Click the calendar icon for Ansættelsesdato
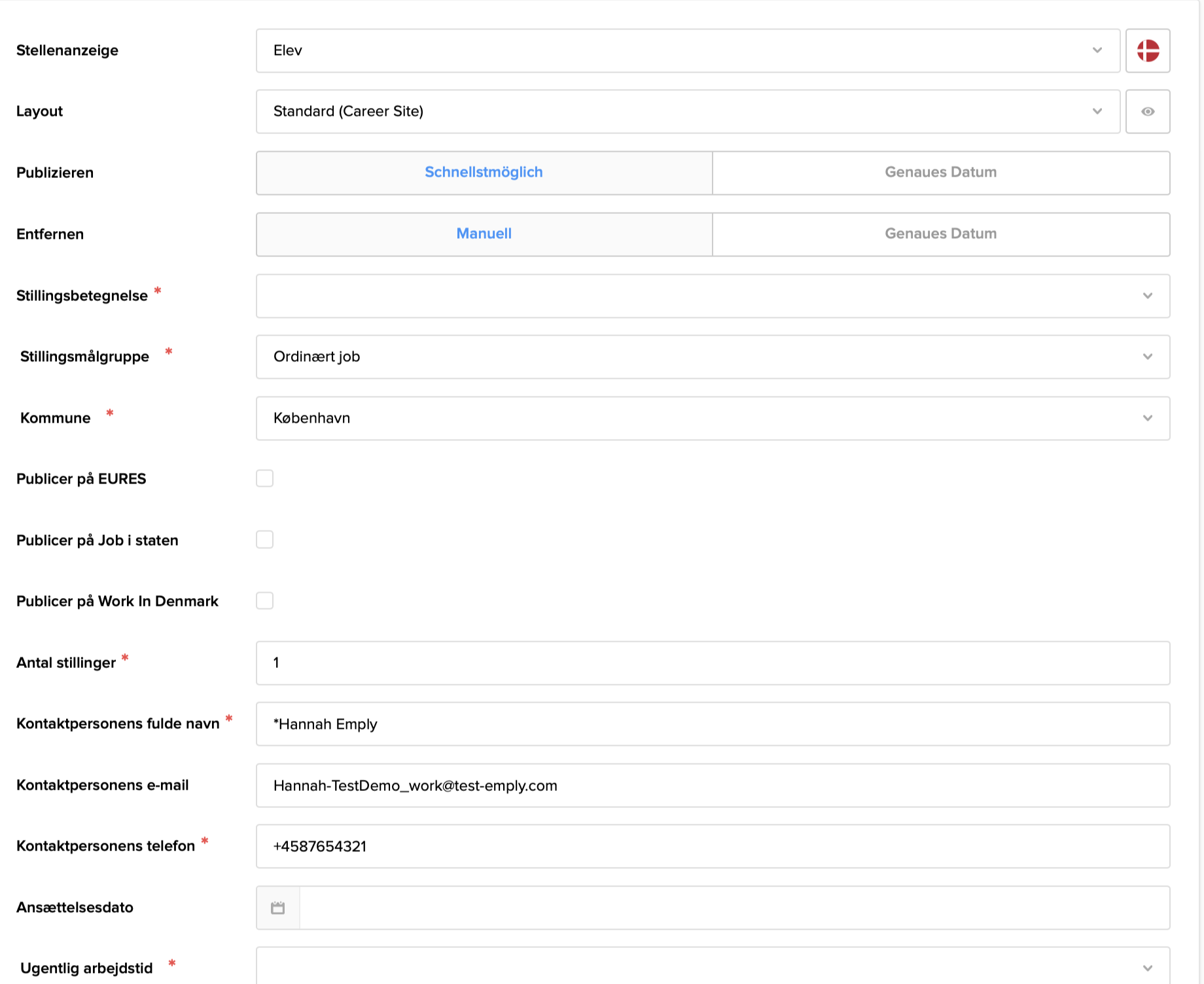Image resolution: width=1204 pixels, height=984 pixels. (278, 907)
